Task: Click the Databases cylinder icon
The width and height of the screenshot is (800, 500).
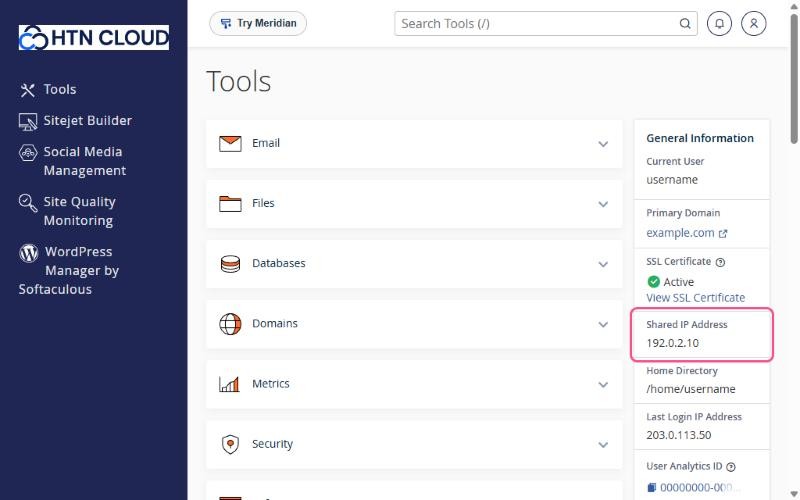Action: (x=230, y=264)
